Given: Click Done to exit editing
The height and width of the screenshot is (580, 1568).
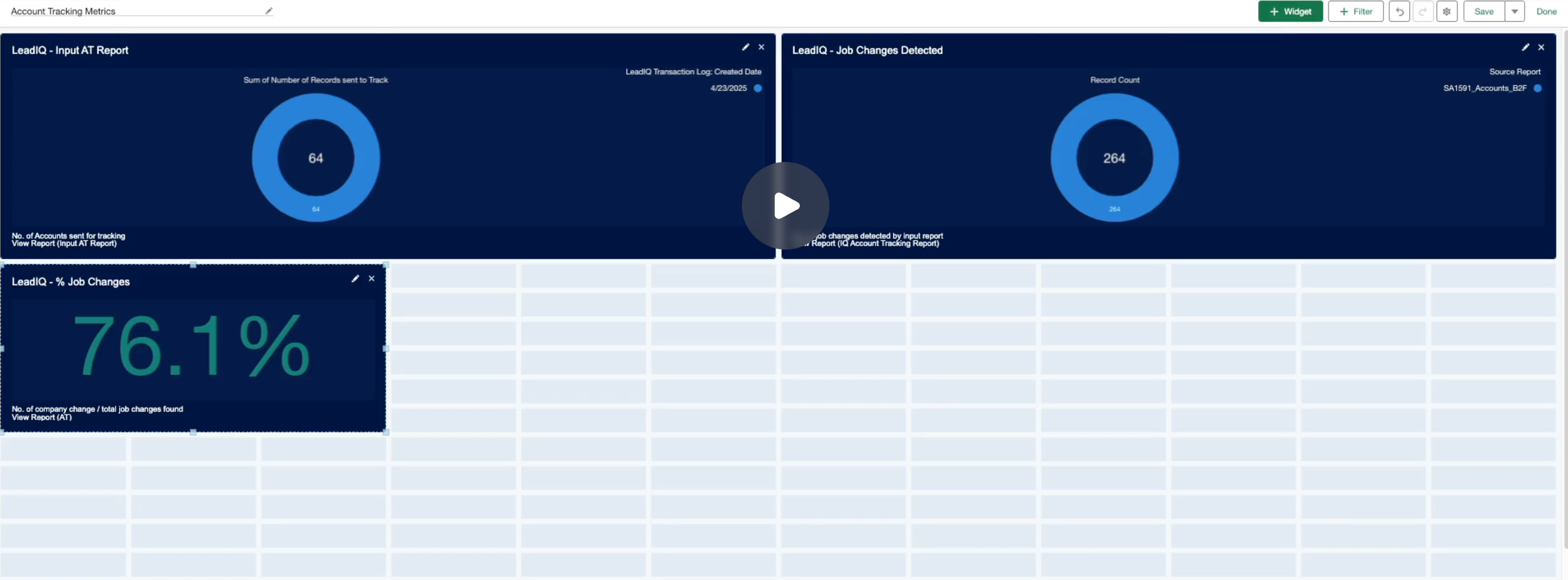Looking at the screenshot, I should tap(1546, 11).
